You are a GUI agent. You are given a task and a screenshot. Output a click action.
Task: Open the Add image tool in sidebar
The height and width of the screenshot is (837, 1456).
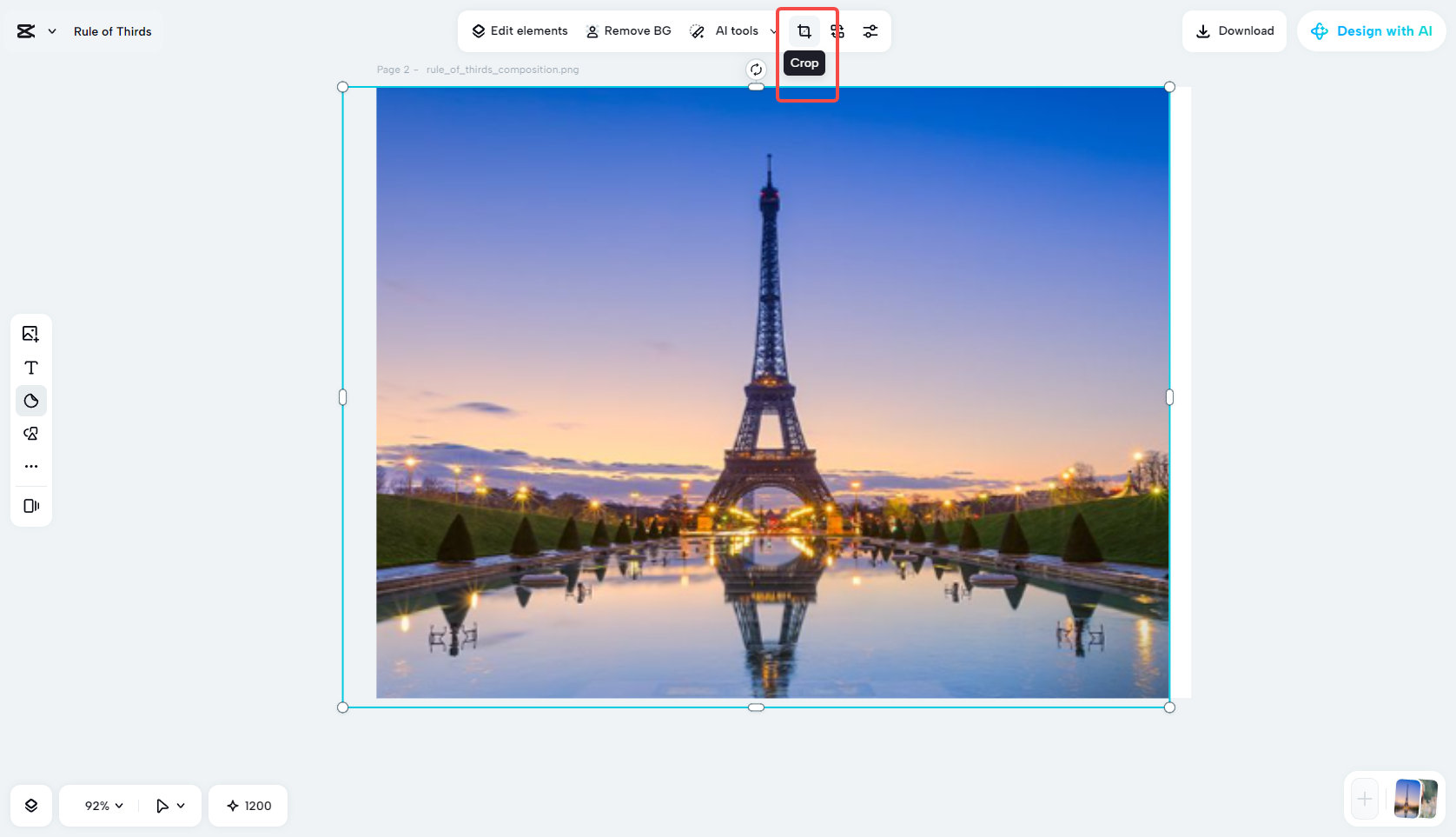click(x=30, y=333)
